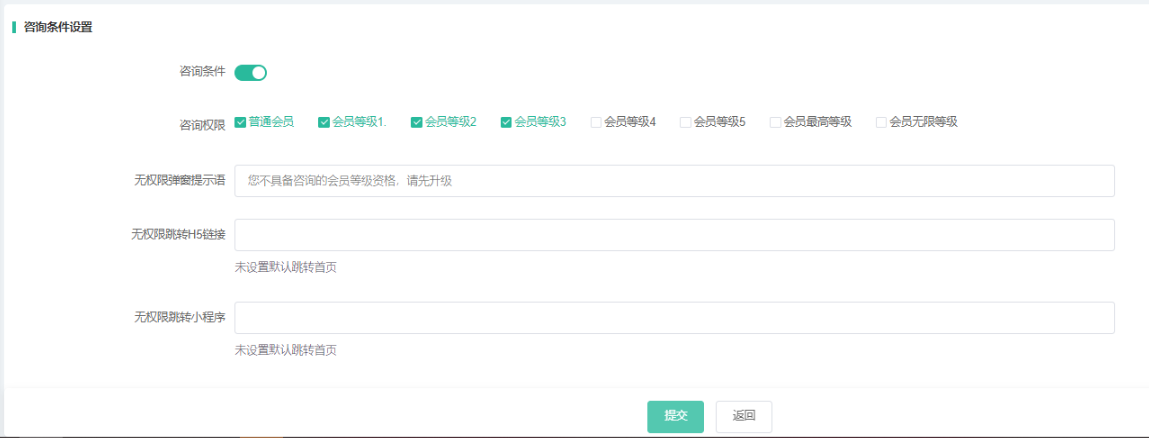The image size is (1149, 438).
Task: Check the 会员等级4 checkbox
Action: tap(596, 122)
